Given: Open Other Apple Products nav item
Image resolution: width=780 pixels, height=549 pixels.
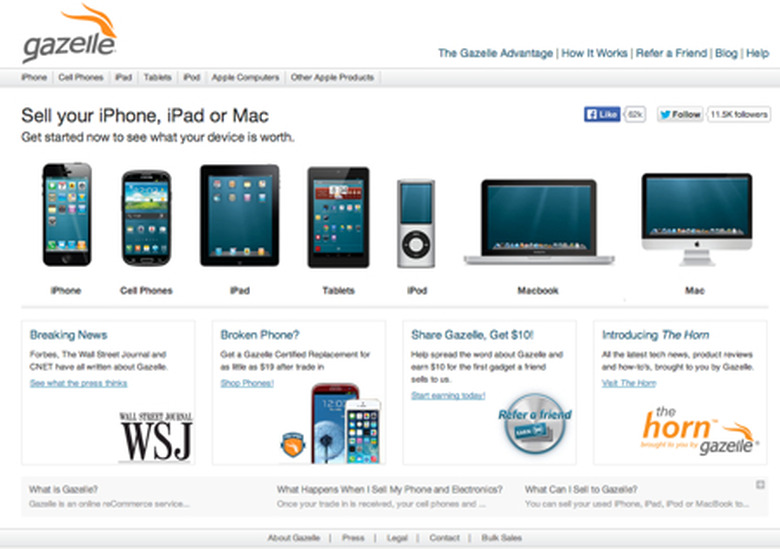Looking at the screenshot, I should [x=332, y=78].
